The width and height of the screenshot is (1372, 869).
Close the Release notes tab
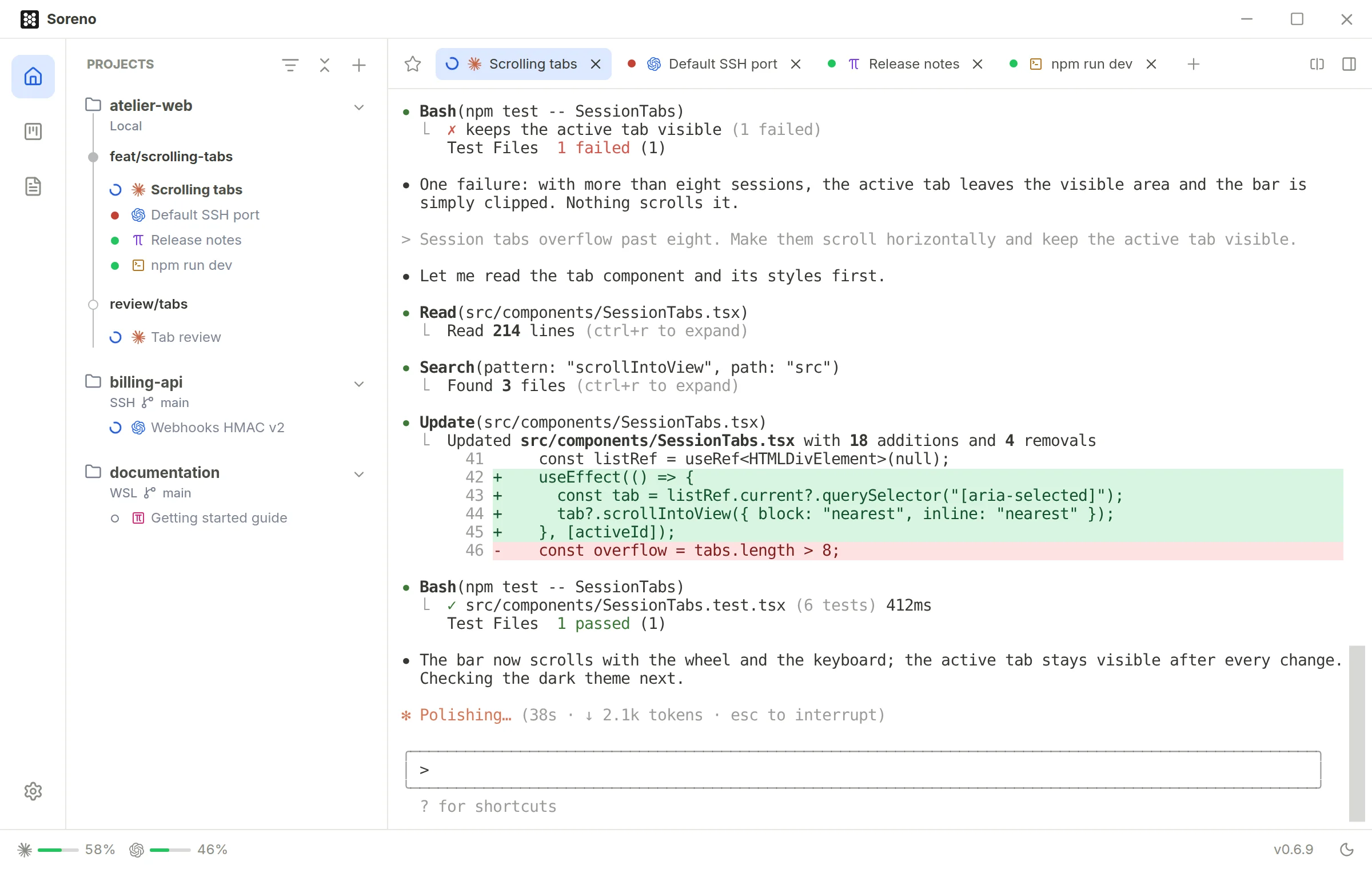(x=978, y=64)
